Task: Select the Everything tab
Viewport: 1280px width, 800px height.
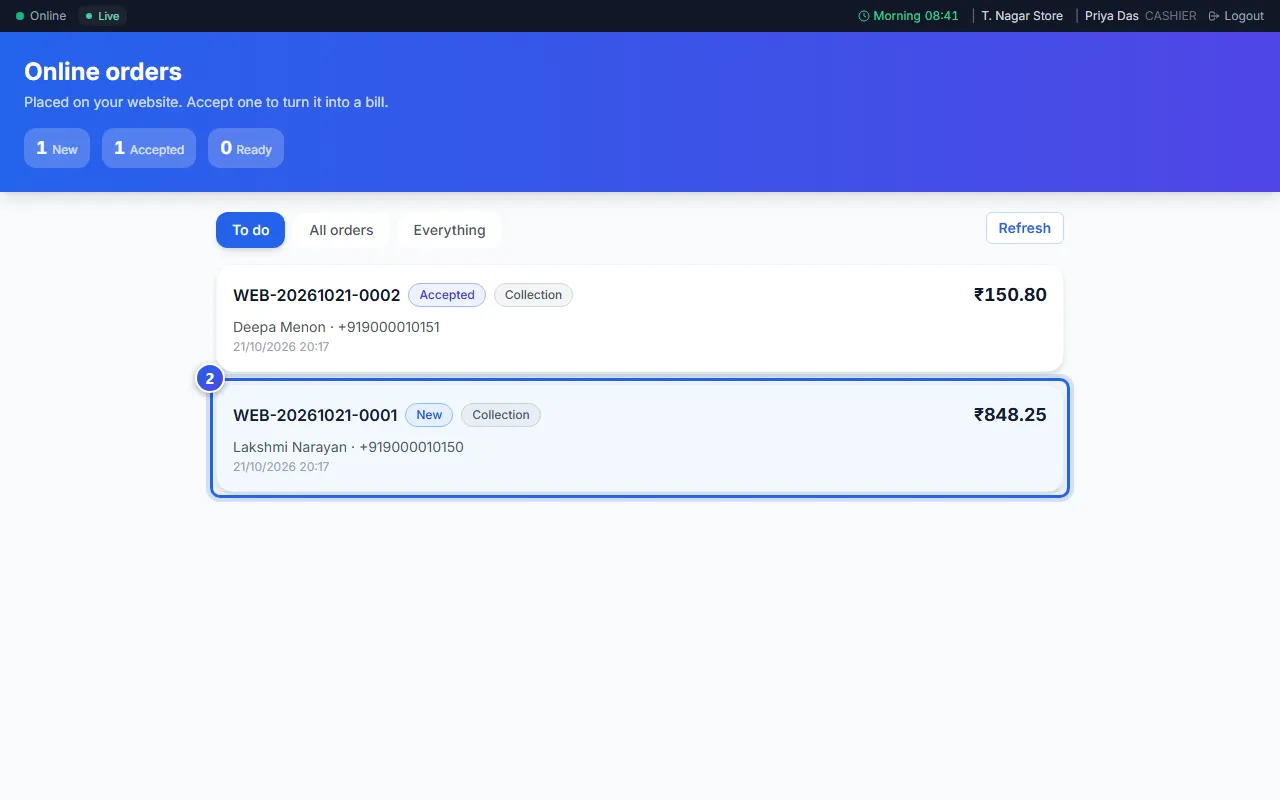Action: [449, 230]
